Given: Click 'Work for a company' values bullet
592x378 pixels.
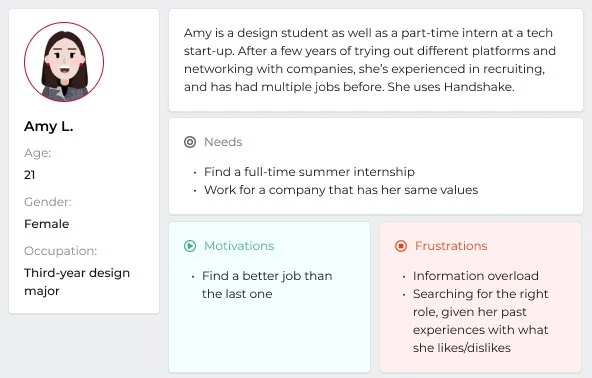Looking at the screenshot, I should coord(341,190).
